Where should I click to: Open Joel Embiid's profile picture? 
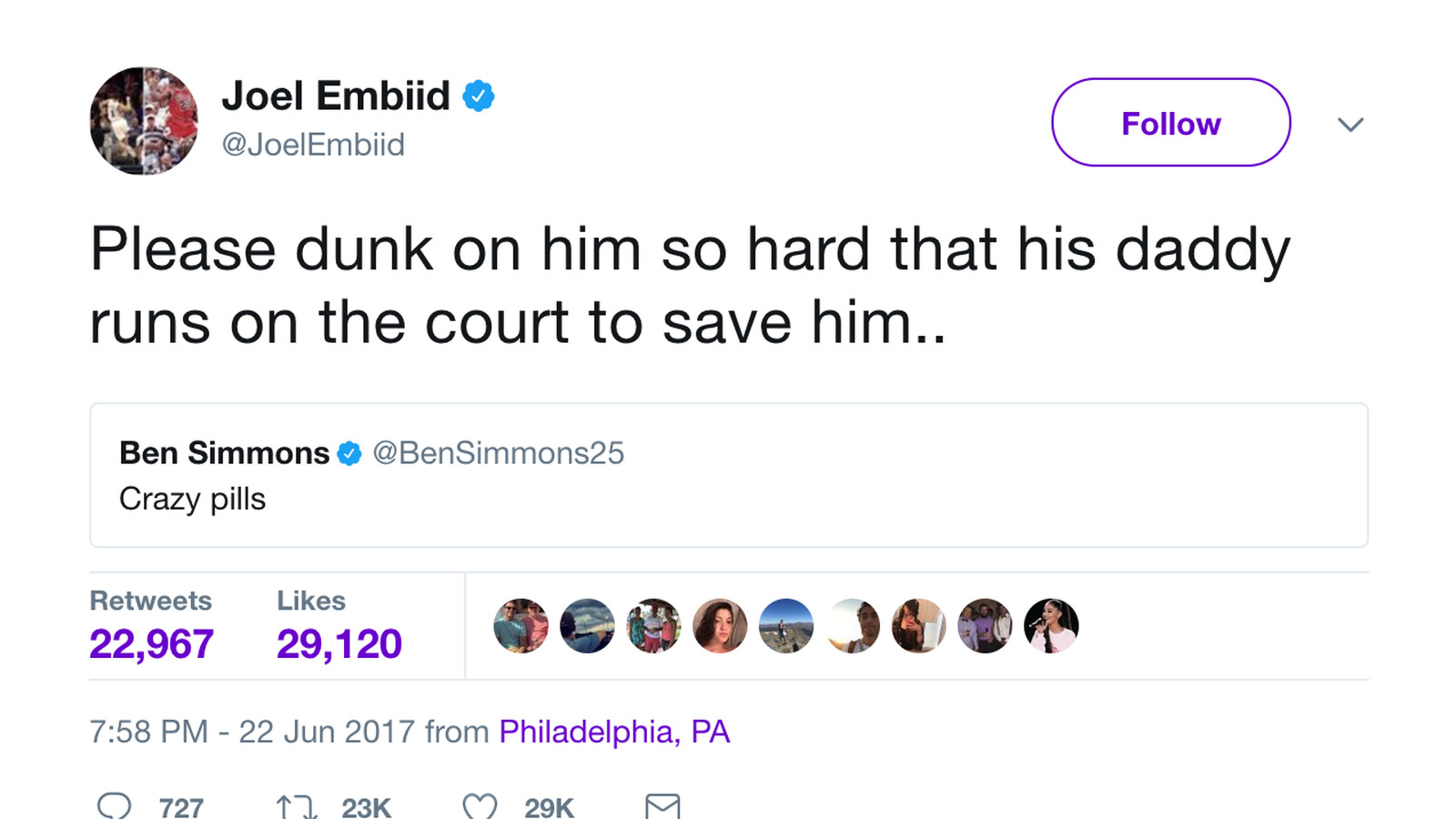[144, 120]
